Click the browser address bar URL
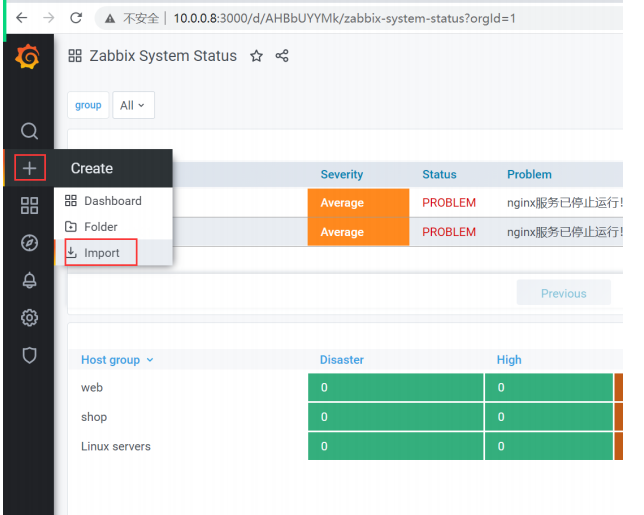644x515 pixels. click(x=344, y=18)
